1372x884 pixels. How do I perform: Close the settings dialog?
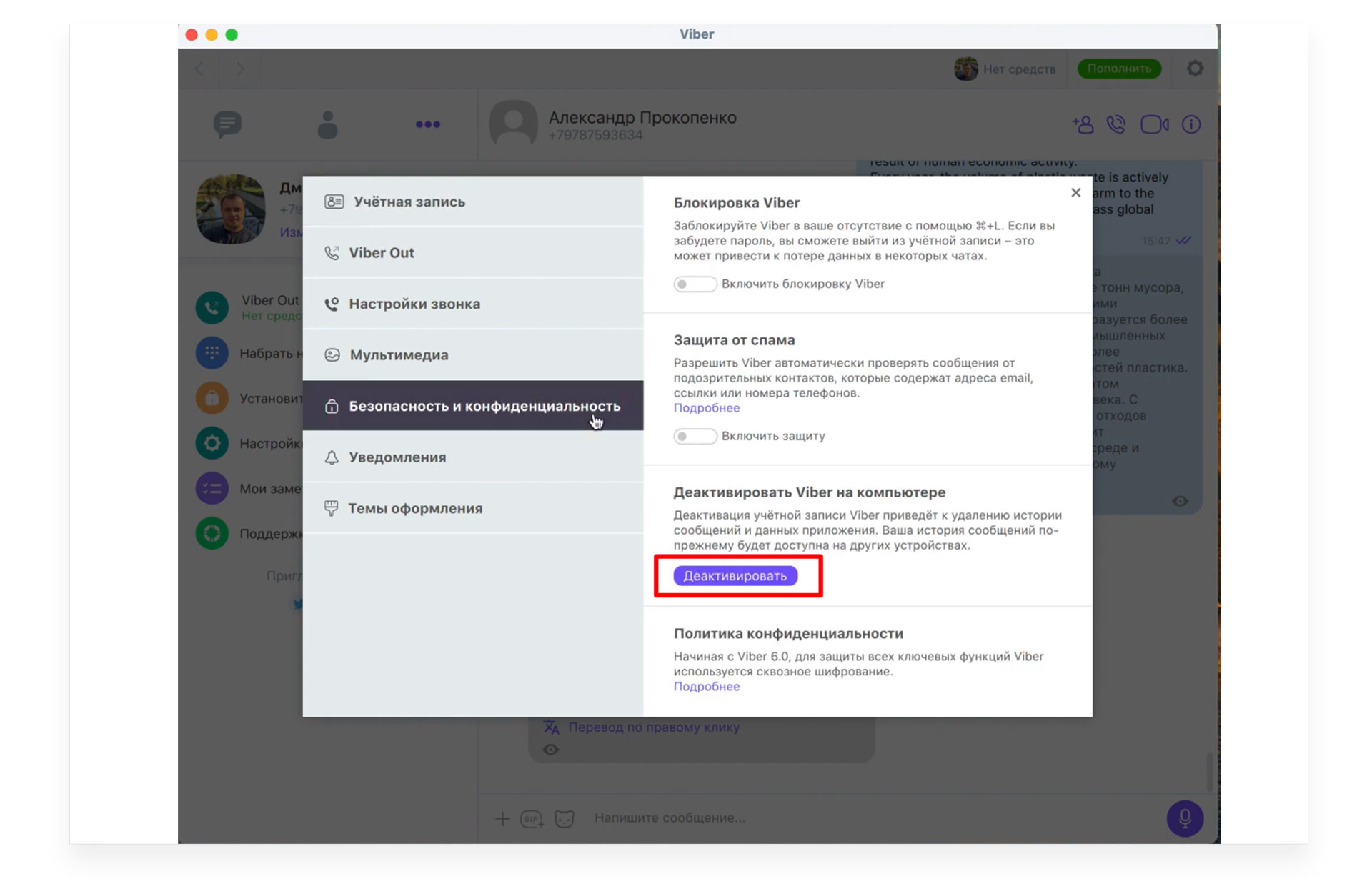point(1075,193)
